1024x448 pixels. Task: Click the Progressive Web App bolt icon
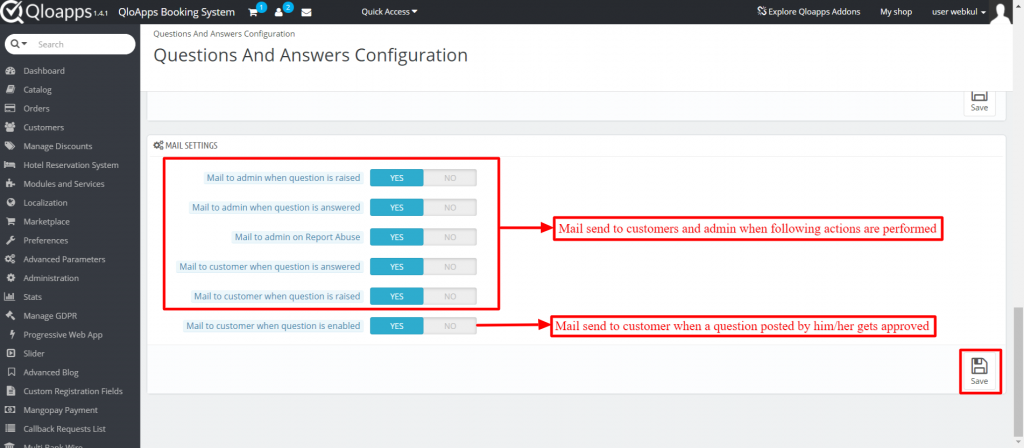point(10,334)
